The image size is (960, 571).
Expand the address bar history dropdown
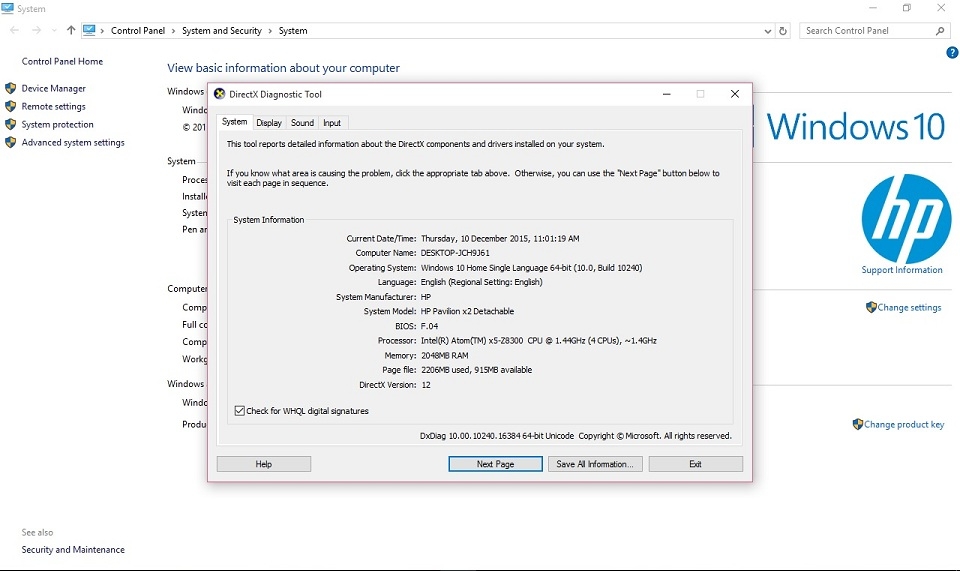[x=768, y=31]
